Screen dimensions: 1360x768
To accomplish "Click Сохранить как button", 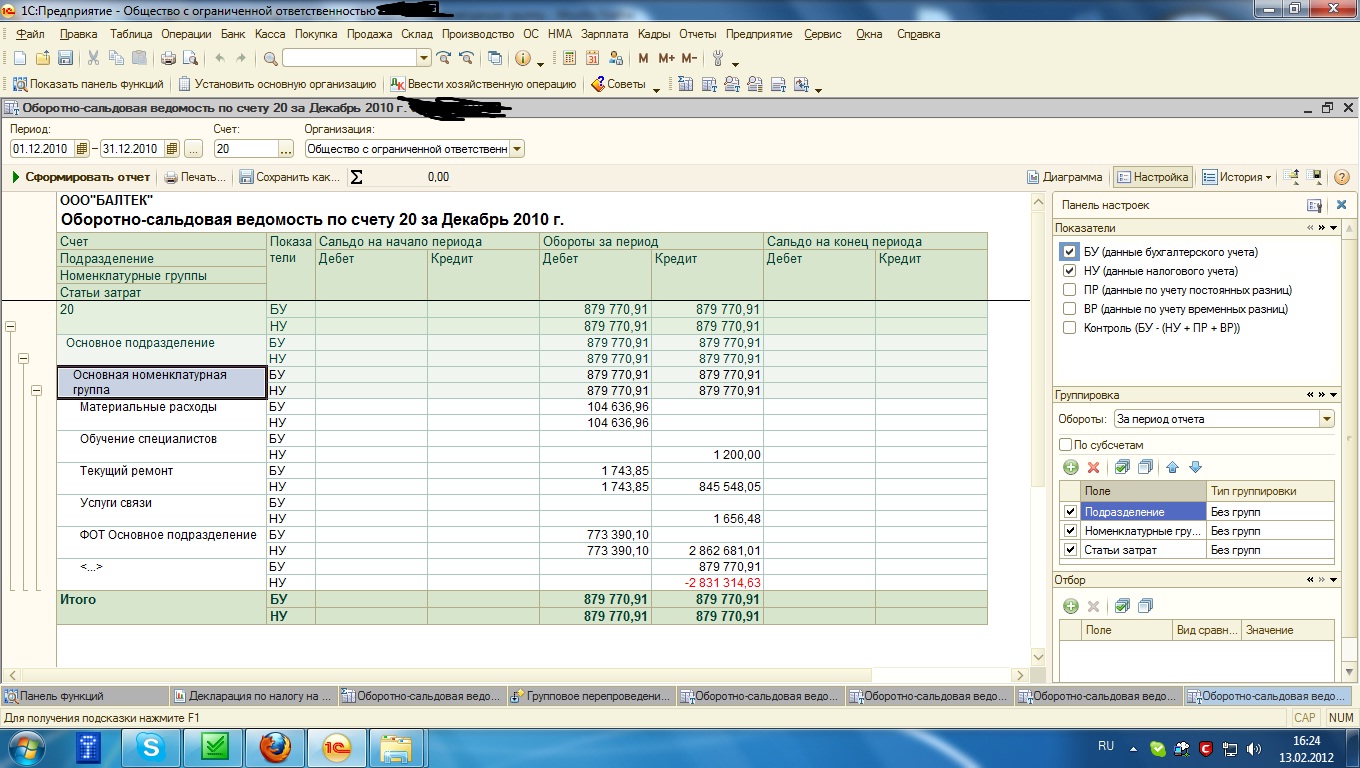I will pyautogui.click(x=290, y=177).
